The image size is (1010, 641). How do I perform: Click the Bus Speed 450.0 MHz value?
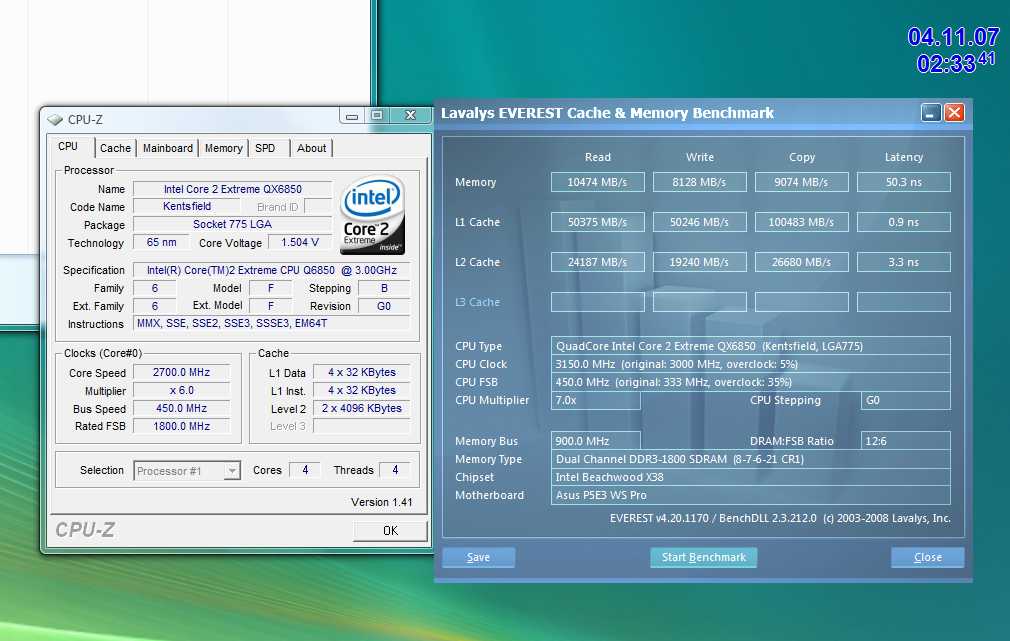point(182,408)
